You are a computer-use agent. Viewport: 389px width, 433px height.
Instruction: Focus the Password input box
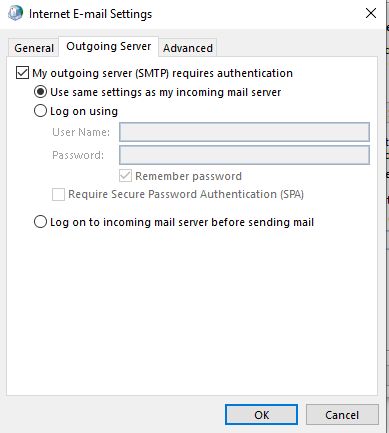pyautogui.click(x=244, y=155)
